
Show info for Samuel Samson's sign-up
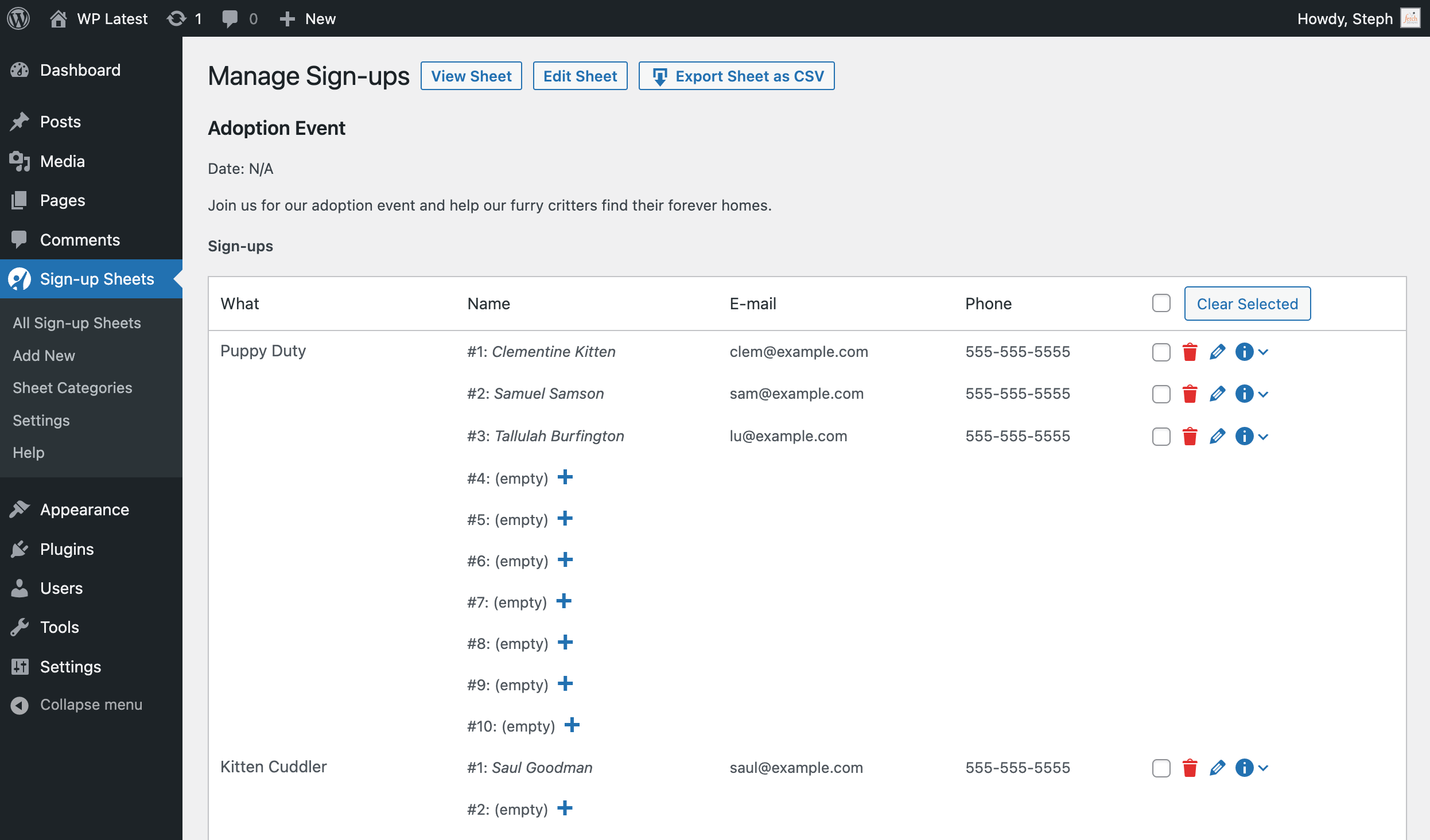tap(1244, 394)
